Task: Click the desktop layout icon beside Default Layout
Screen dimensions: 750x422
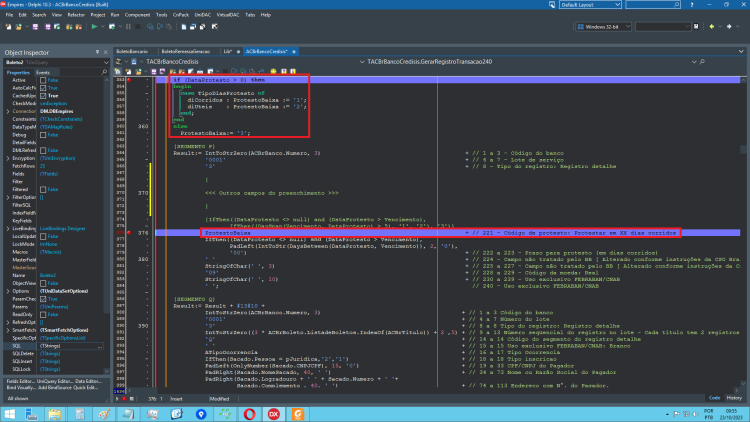Action: [552, 4]
